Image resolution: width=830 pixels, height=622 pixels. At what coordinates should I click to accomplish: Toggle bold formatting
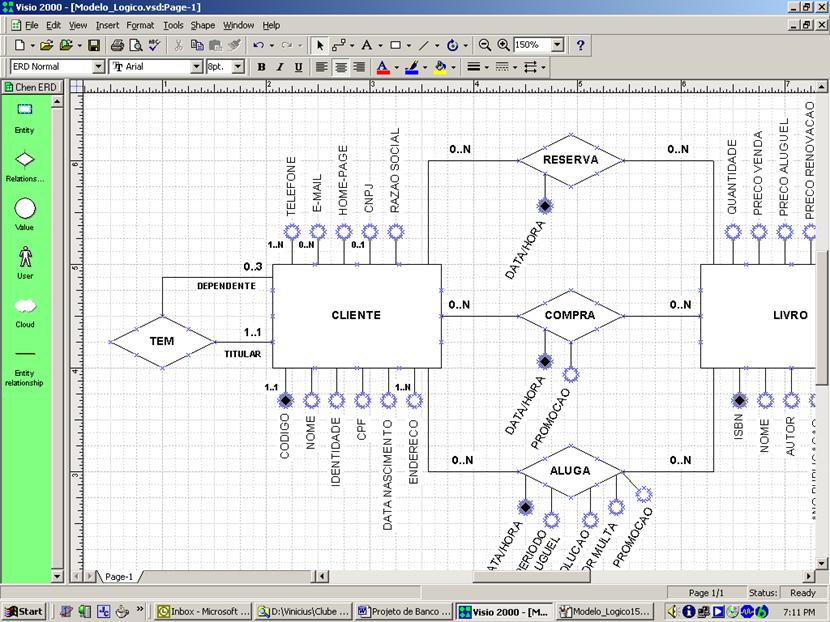(x=260, y=67)
